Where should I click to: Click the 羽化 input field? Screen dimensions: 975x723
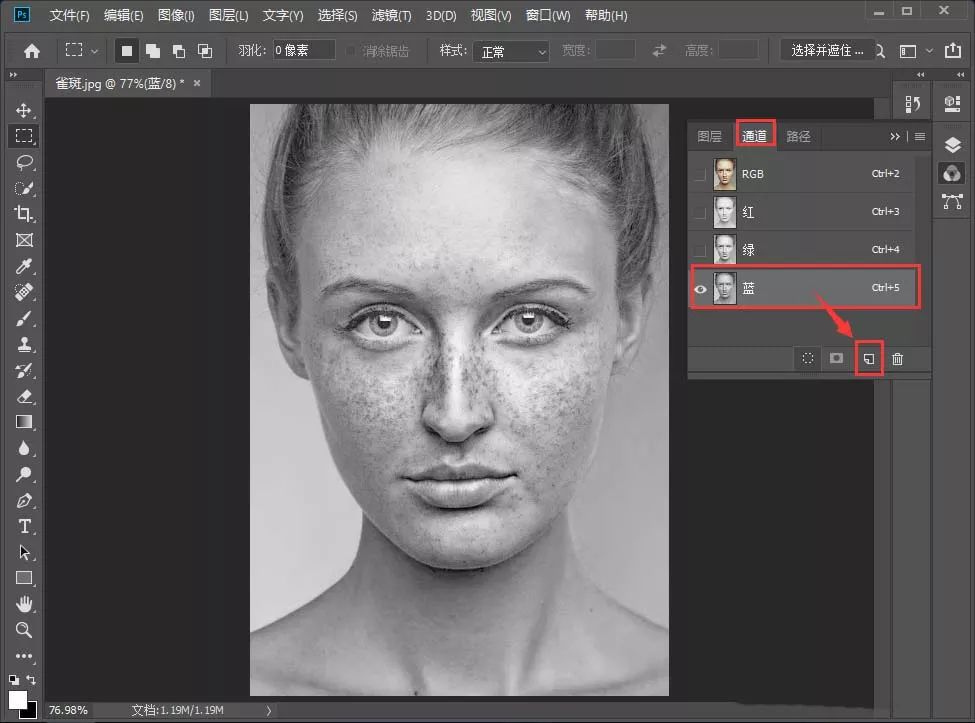click(303, 51)
